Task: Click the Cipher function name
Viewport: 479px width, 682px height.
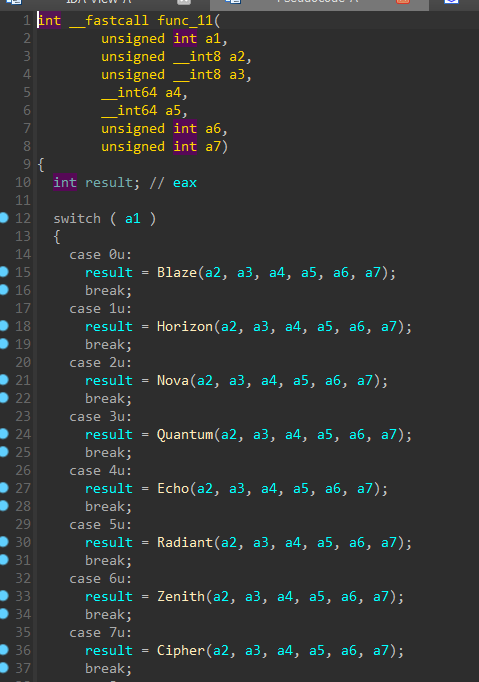Action: coord(181,650)
